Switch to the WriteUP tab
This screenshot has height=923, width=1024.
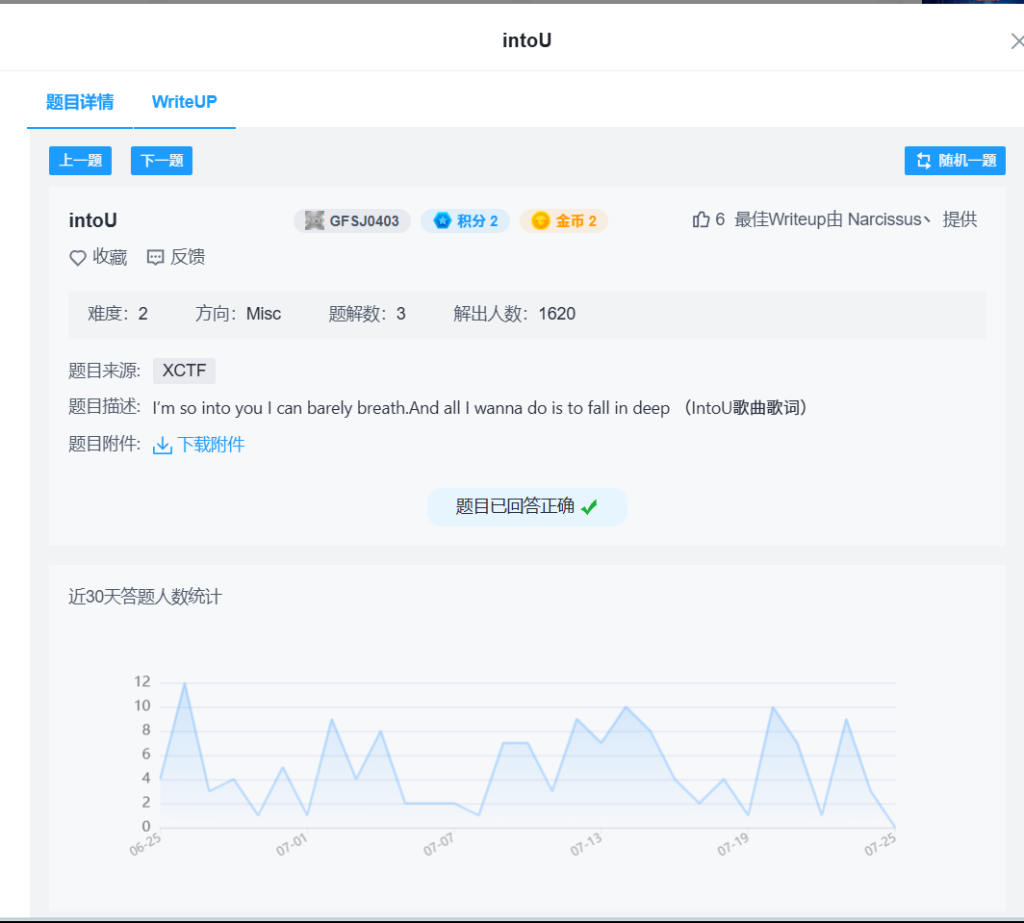point(184,102)
